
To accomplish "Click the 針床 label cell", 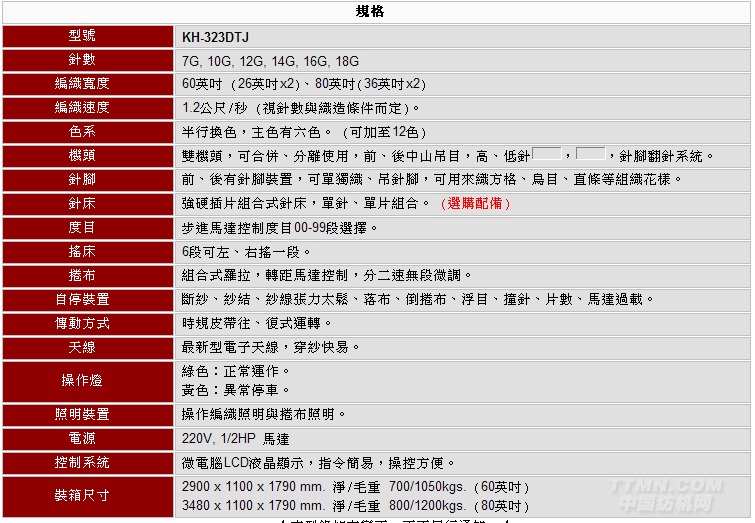I will point(89,203).
